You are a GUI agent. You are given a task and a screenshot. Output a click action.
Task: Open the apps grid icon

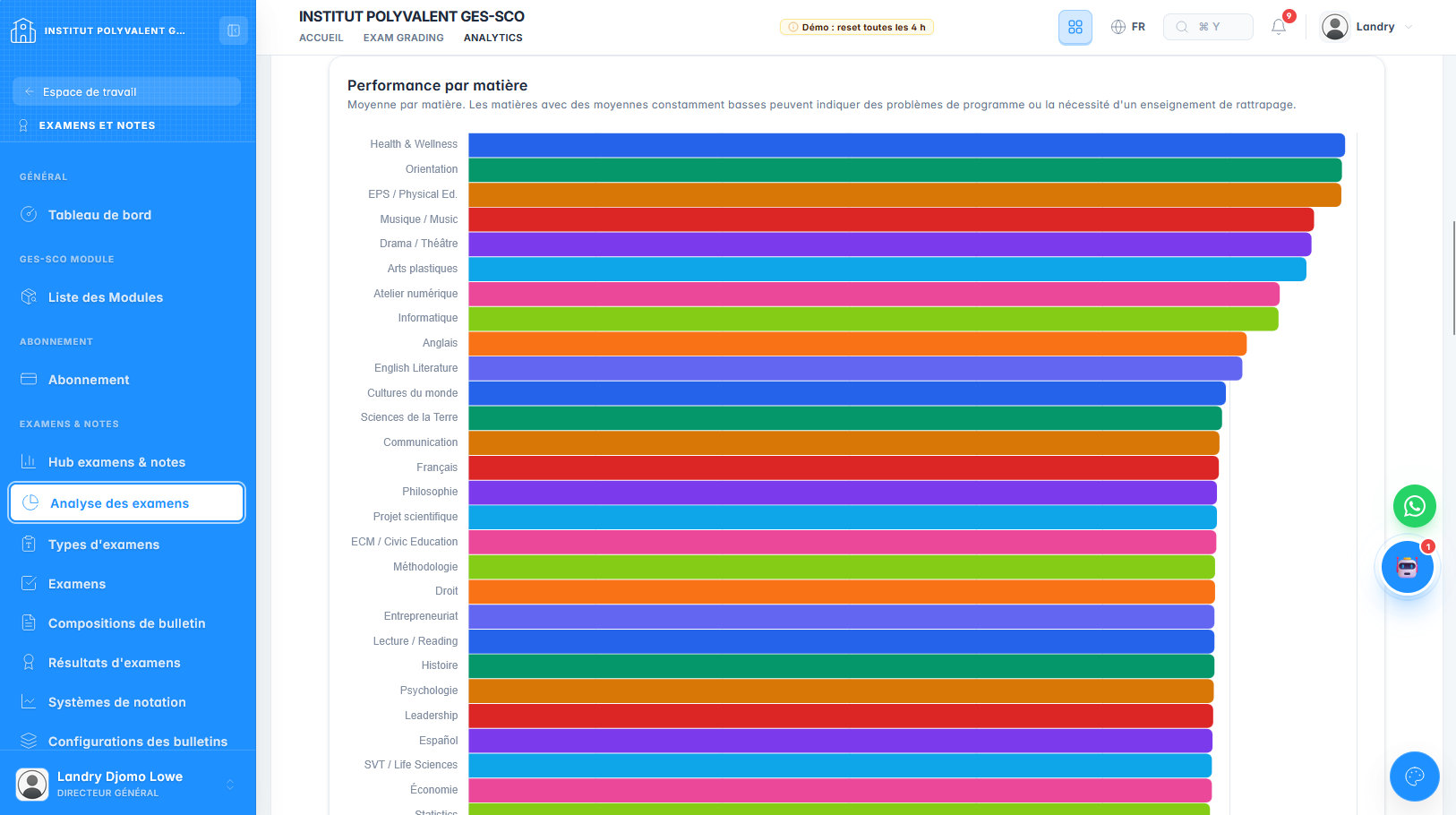click(1075, 27)
